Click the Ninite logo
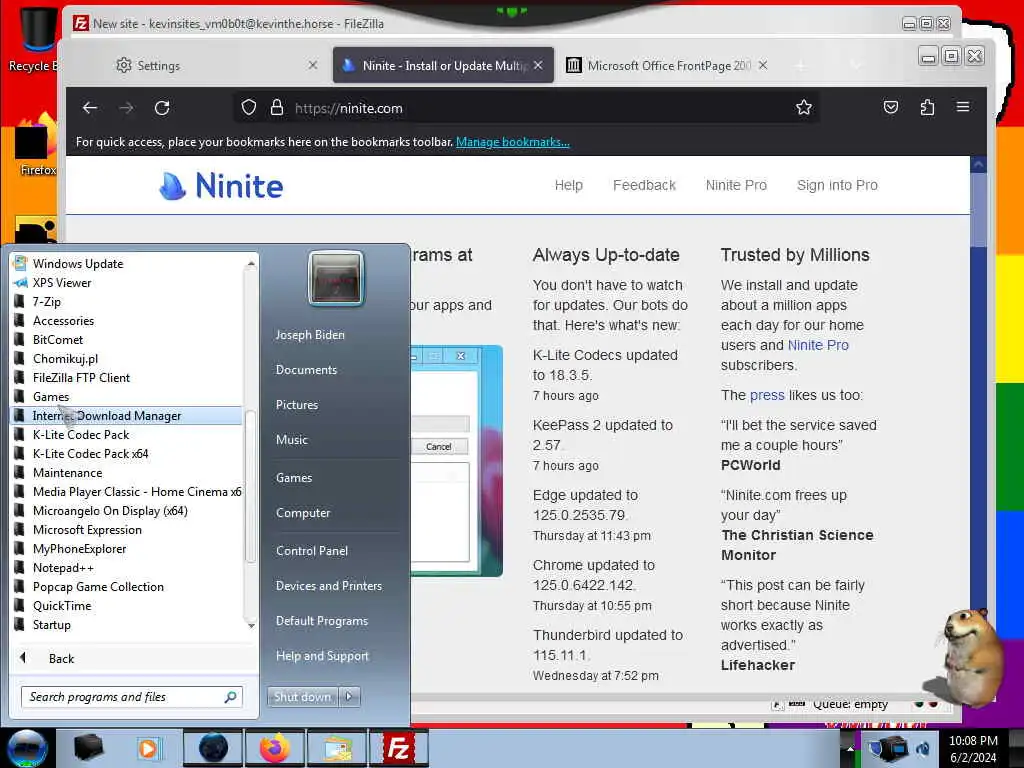The width and height of the screenshot is (1024, 768). [221, 186]
